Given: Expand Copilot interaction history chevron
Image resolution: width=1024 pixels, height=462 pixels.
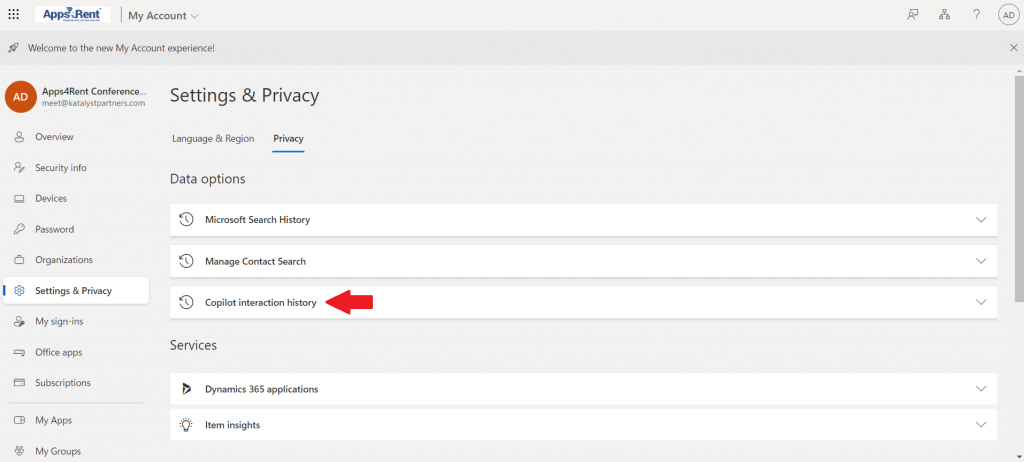Looking at the screenshot, I should click(x=981, y=302).
